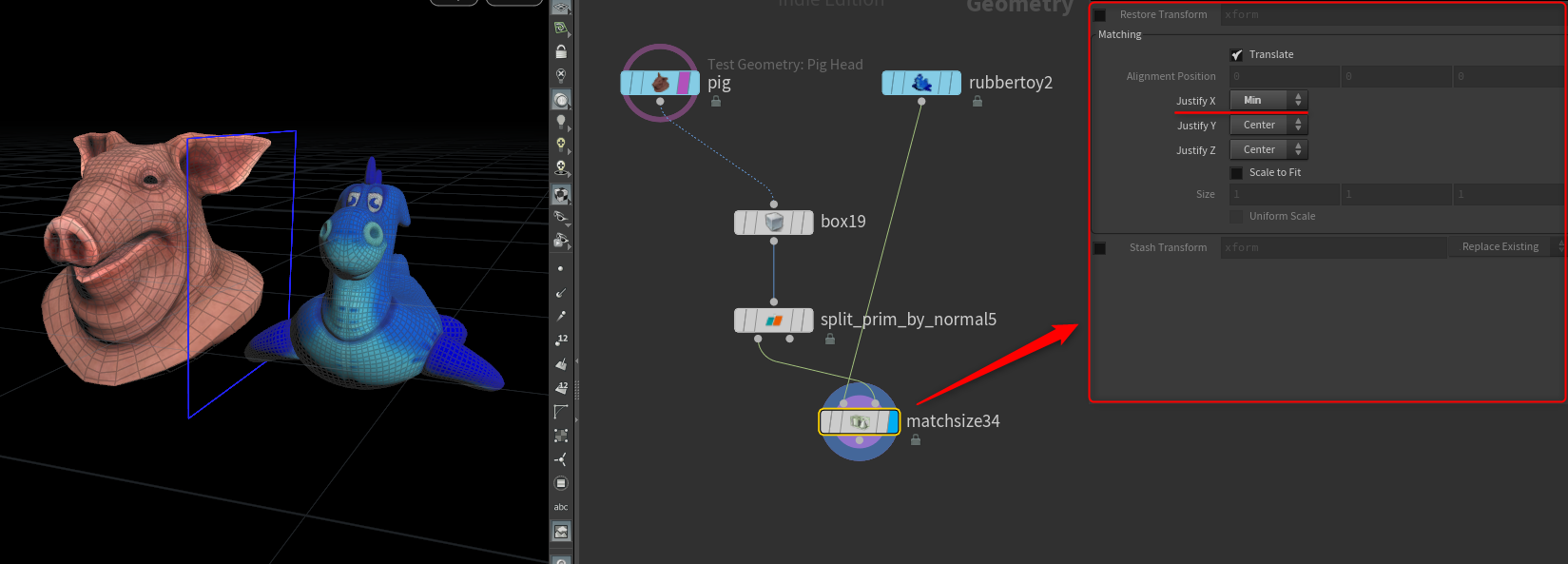Click the first Size value field
The height and width of the screenshot is (564, 1568).
click(1284, 194)
